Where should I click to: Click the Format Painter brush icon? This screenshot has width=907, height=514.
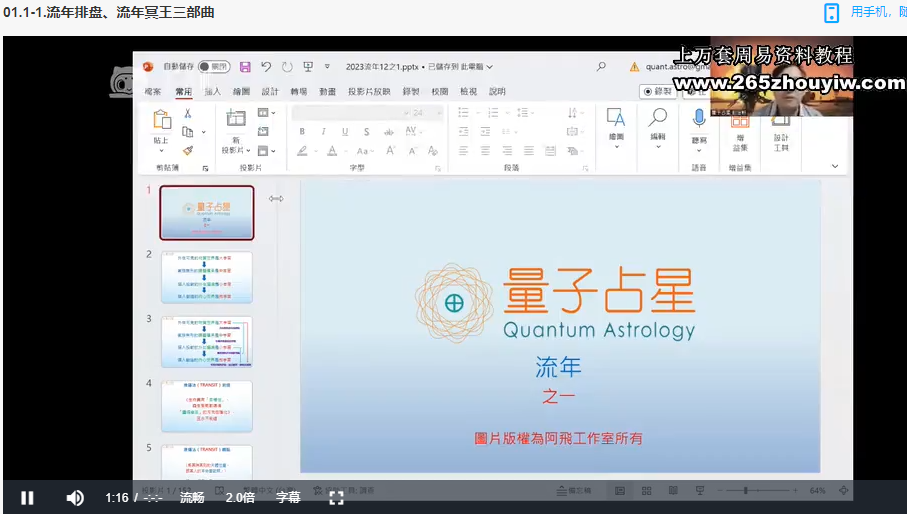(187, 150)
